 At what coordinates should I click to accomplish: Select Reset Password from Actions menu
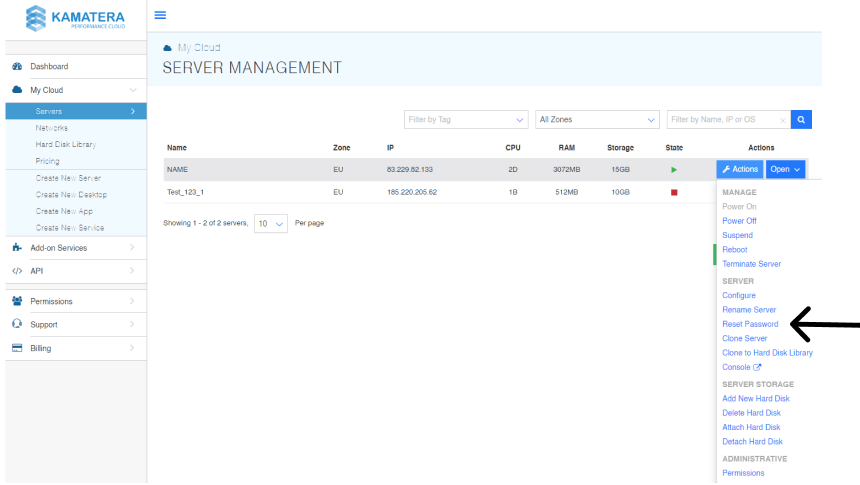coord(750,324)
